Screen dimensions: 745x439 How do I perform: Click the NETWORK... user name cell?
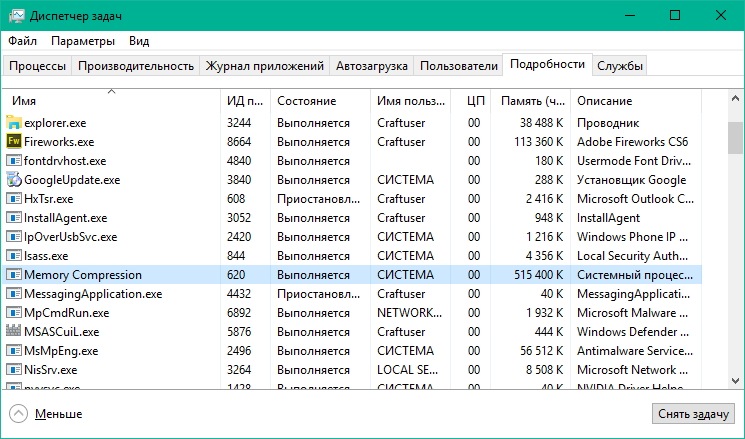[410, 313]
